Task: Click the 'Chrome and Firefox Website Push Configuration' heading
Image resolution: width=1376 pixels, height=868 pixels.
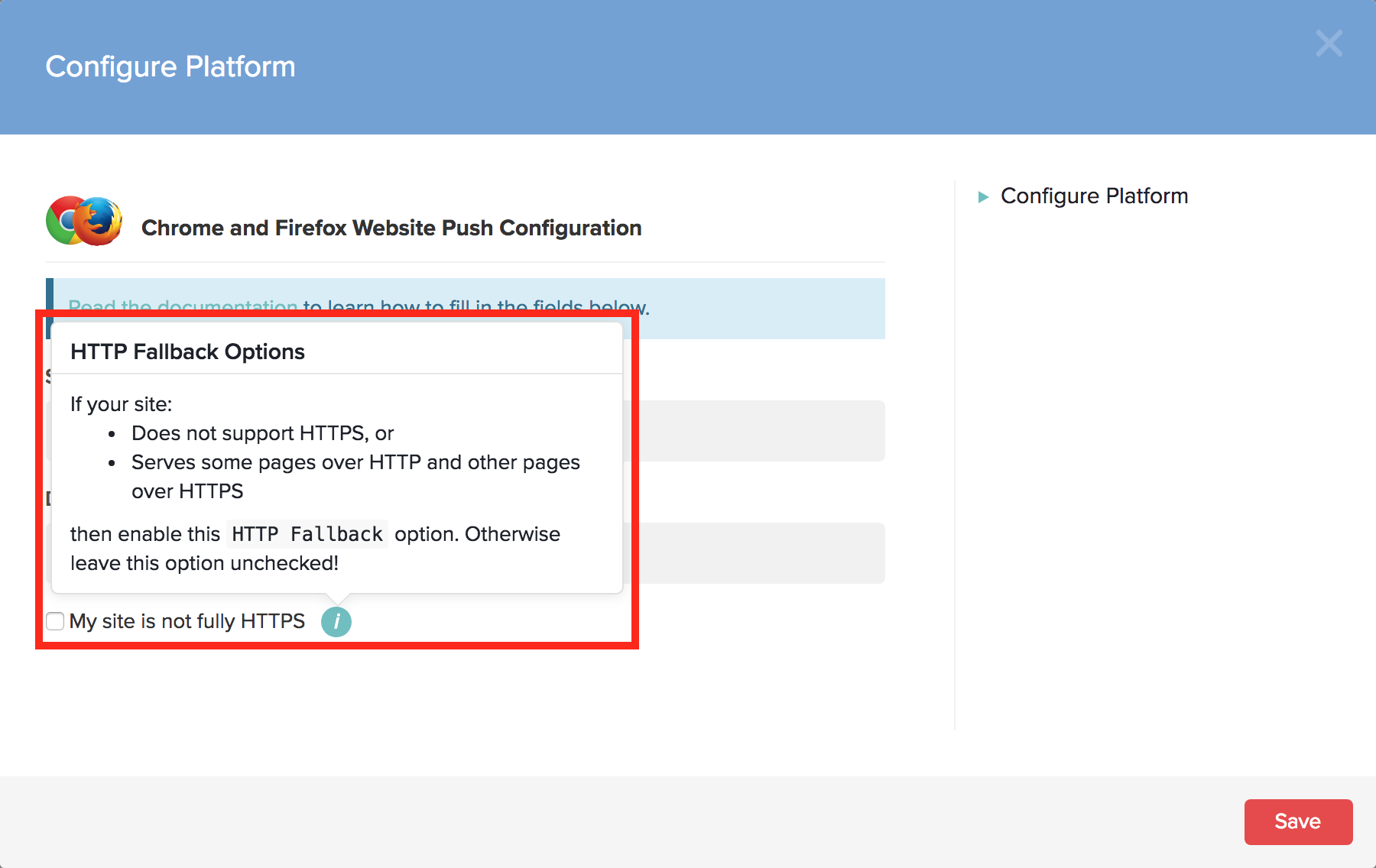Action: coord(391,228)
